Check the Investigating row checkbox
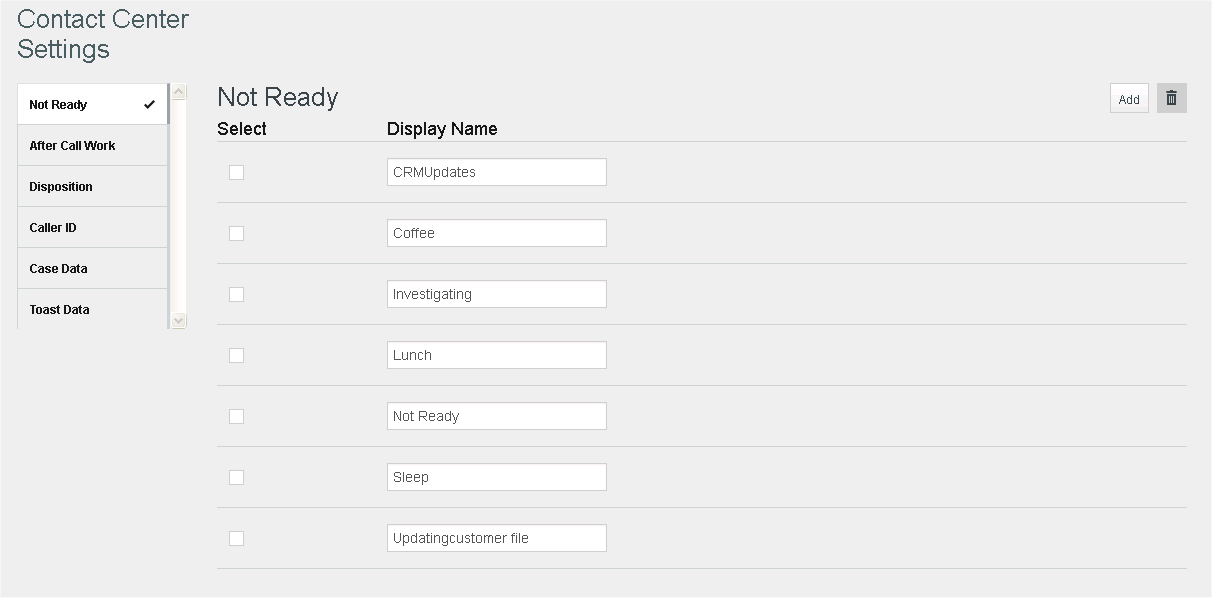The width and height of the screenshot is (1212, 598). (x=236, y=294)
